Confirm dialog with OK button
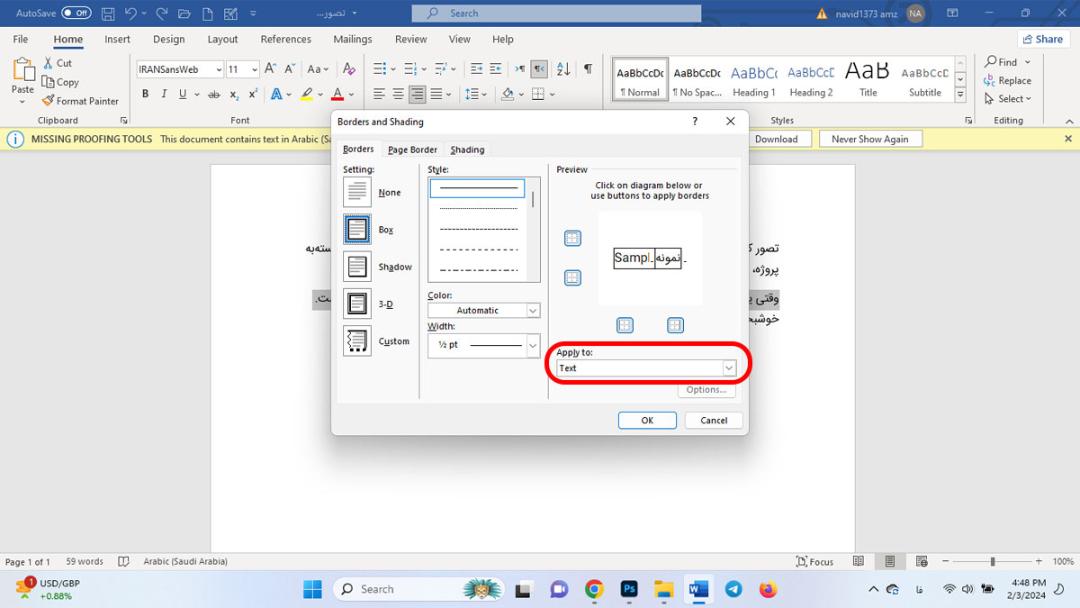1080x608 pixels. pos(647,420)
